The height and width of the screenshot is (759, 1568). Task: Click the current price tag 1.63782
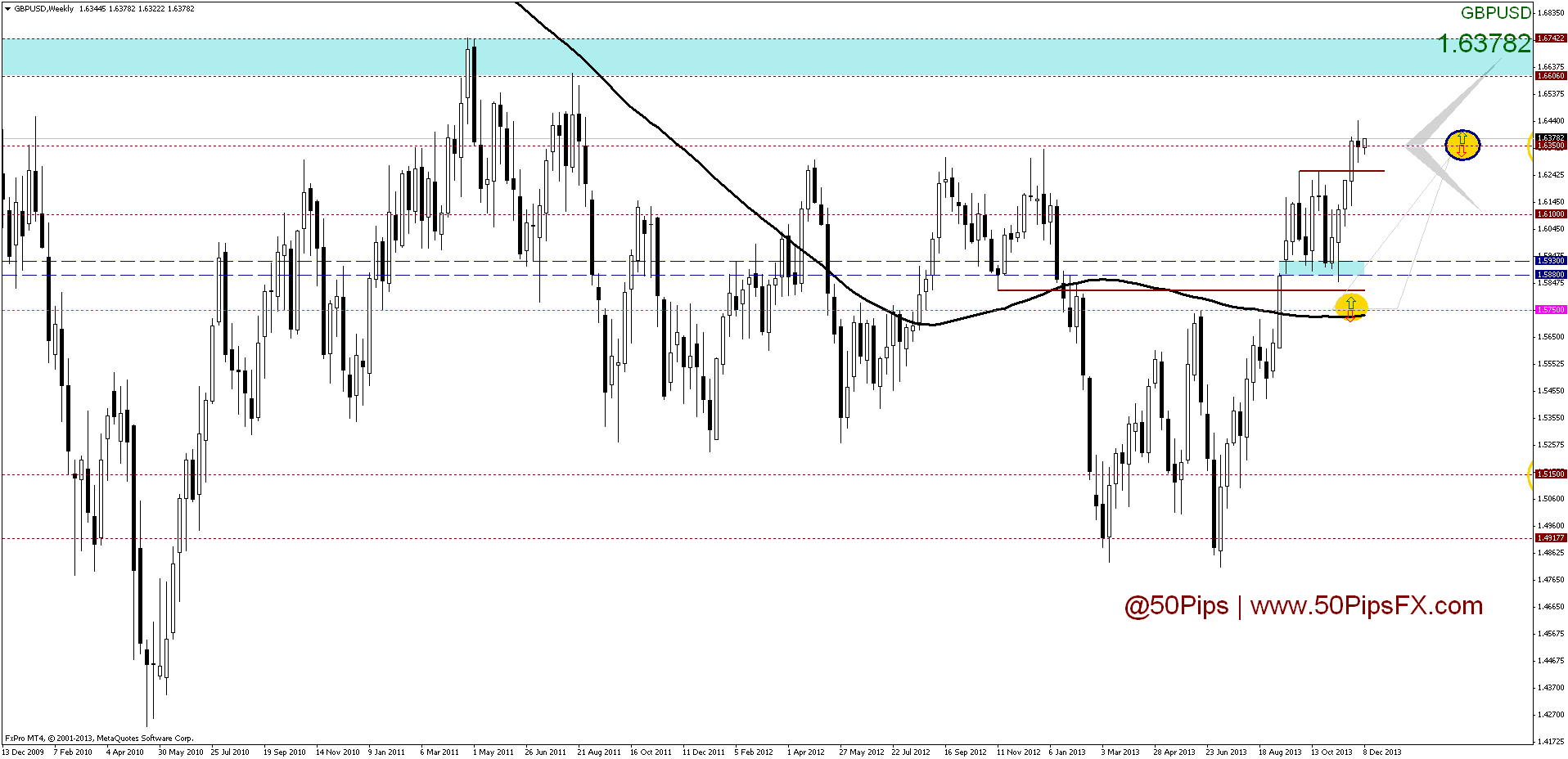[1551, 137]
